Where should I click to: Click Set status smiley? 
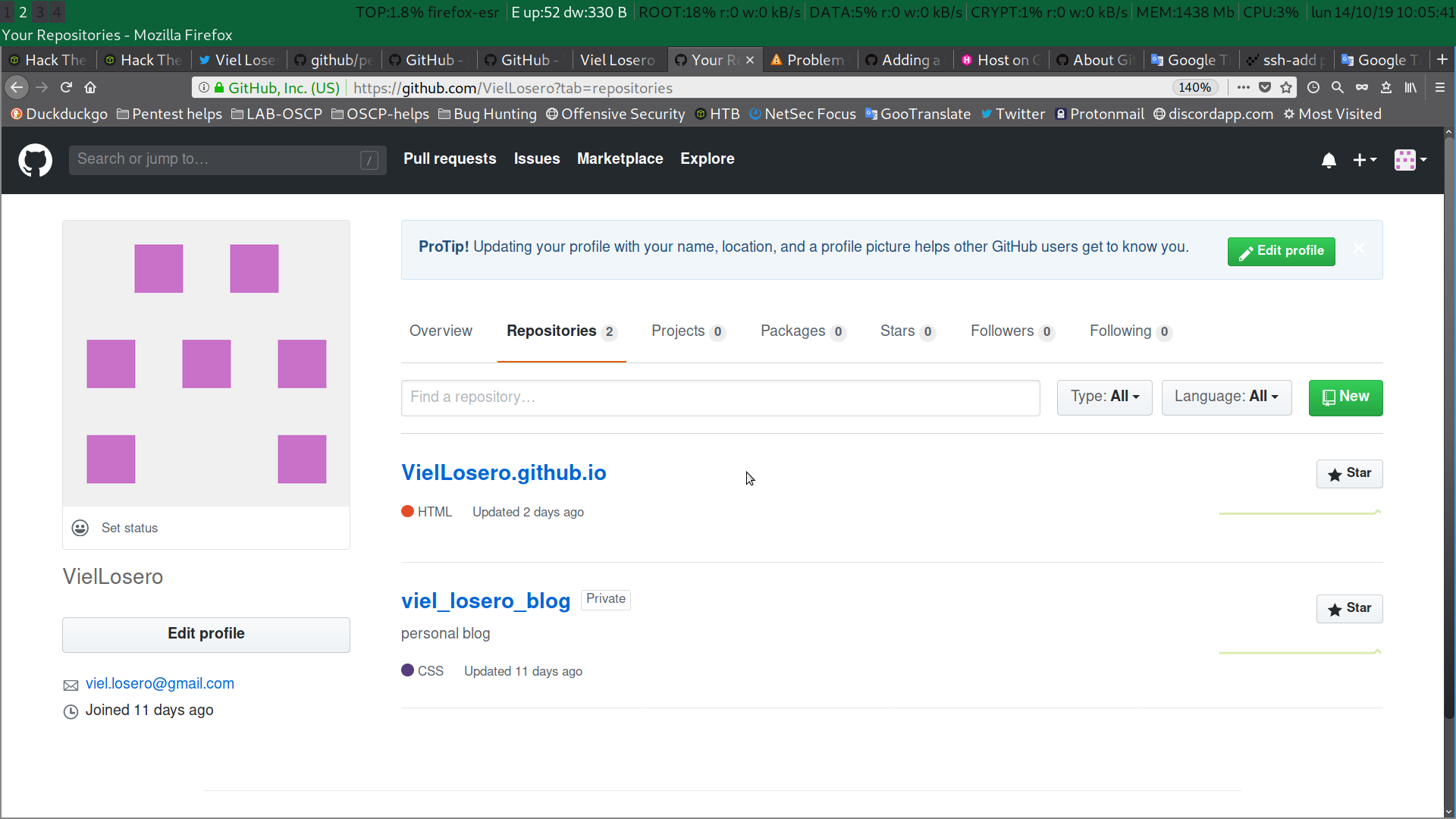pos(80,529)
